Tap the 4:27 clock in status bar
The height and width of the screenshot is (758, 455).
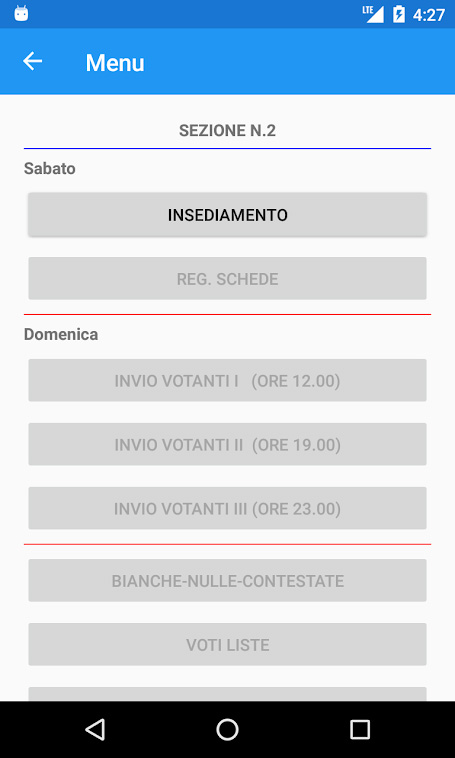[428, 15]
